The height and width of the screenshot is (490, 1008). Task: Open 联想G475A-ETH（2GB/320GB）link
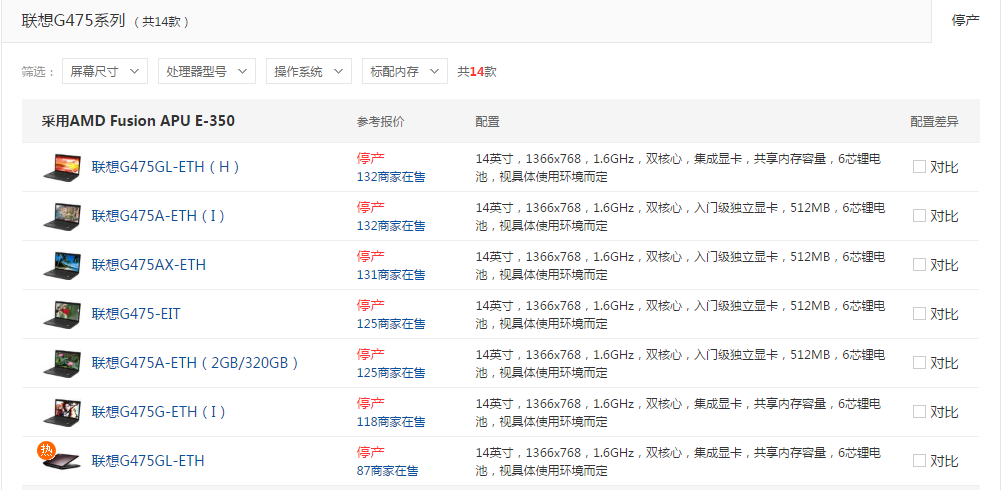coord(195,363)
